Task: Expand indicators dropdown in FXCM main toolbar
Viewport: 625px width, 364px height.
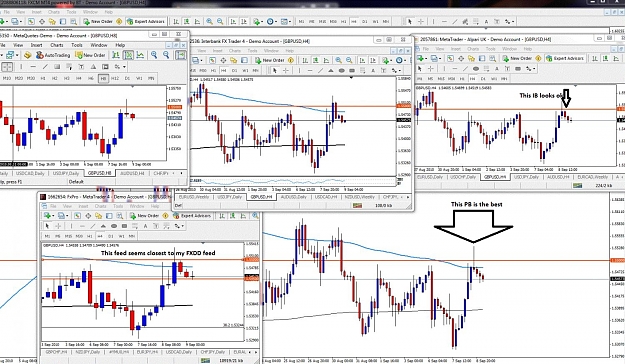Action: 261,22
